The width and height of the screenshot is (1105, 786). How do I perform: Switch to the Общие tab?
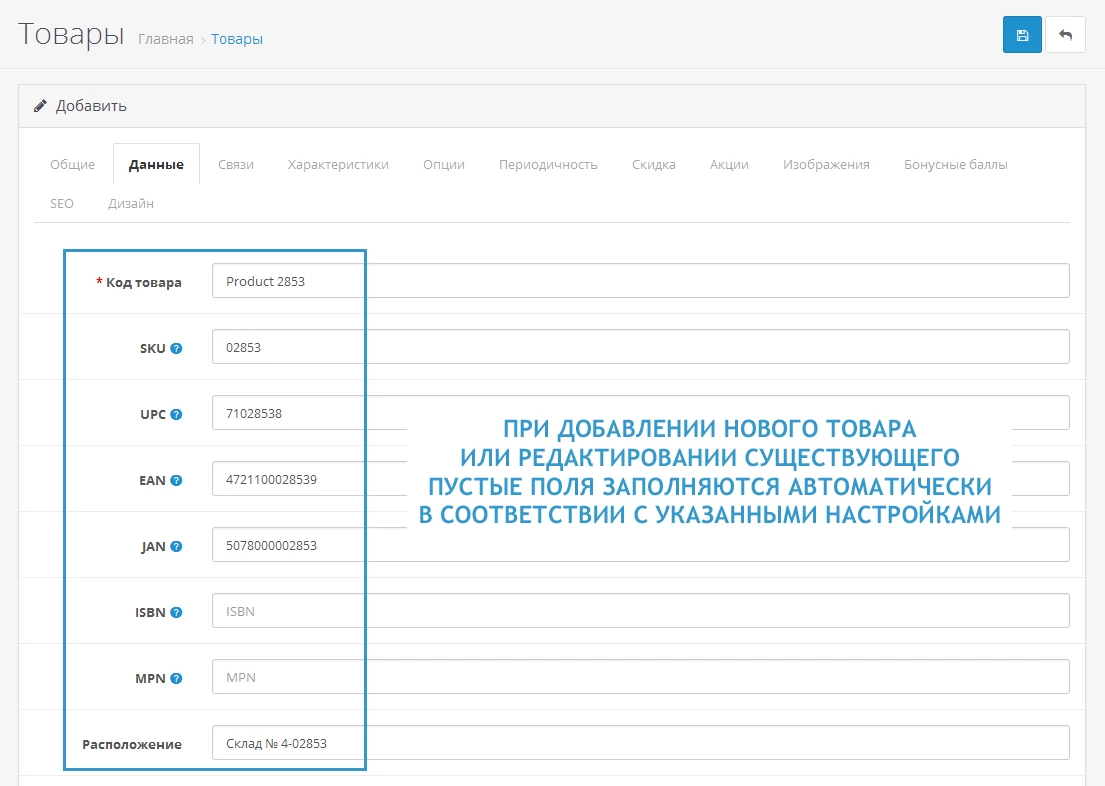point(72,165)
